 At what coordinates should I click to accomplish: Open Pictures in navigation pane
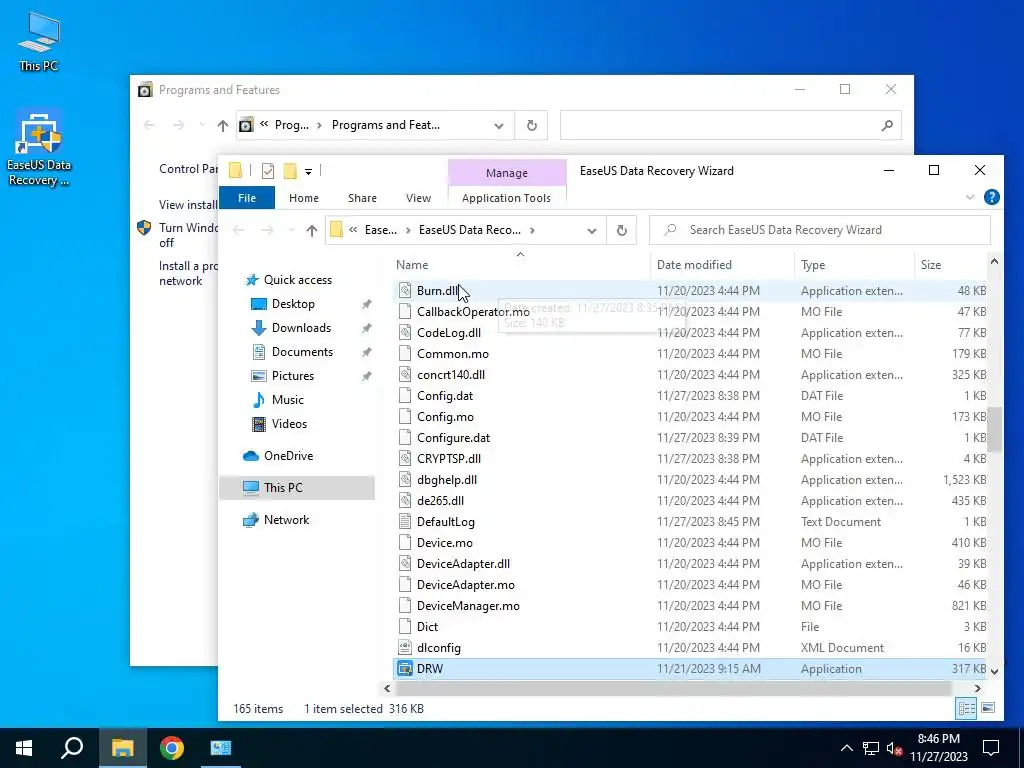point(293,376)
